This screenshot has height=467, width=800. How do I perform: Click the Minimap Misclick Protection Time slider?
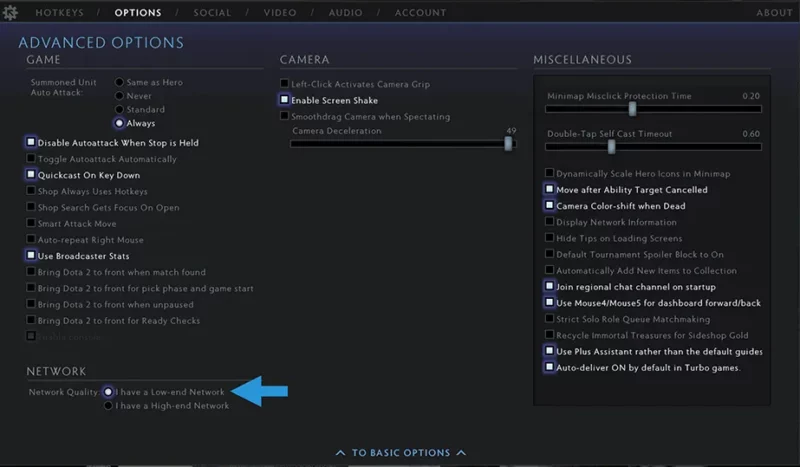pos(653,109)
